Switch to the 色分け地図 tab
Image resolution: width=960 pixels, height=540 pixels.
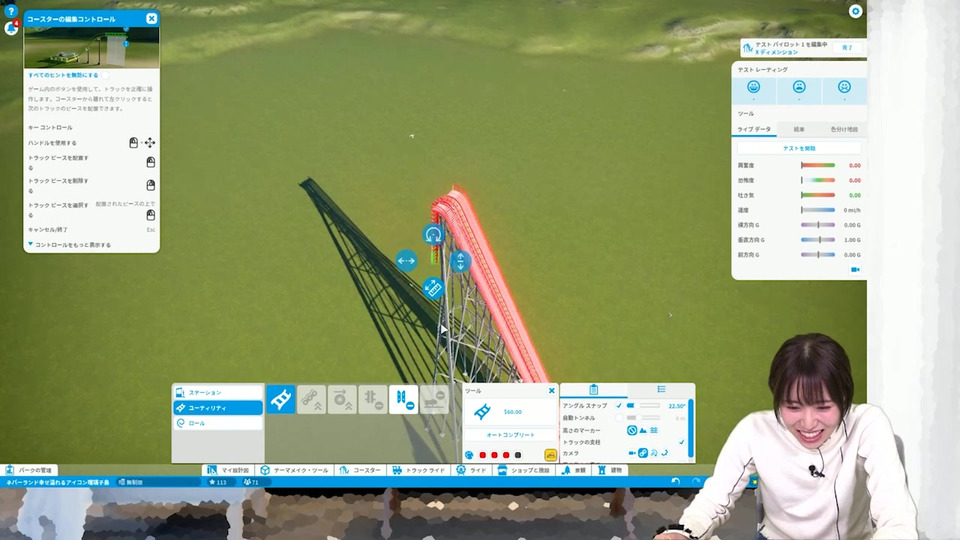[844, 129]
